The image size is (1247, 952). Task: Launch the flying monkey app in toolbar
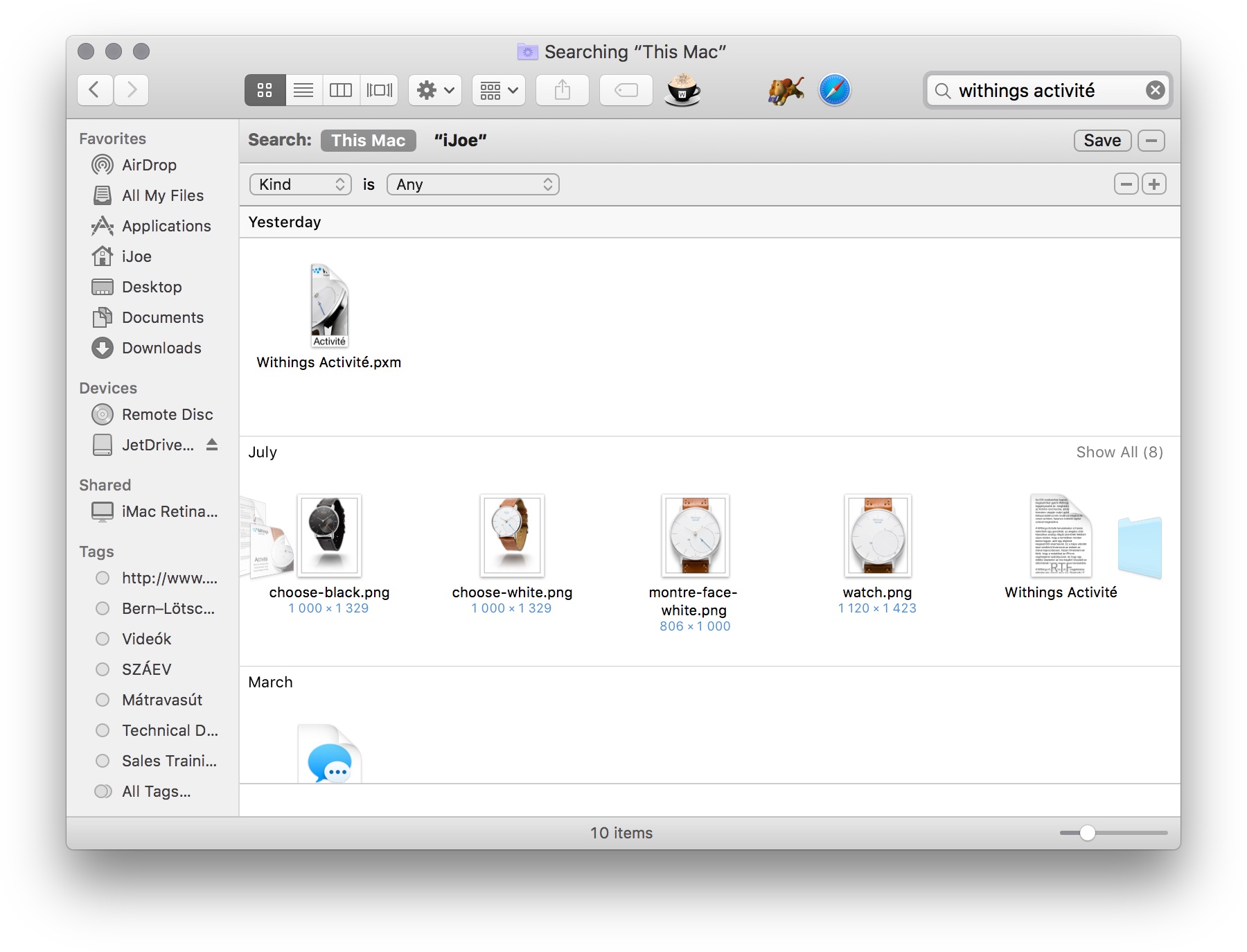786,90
